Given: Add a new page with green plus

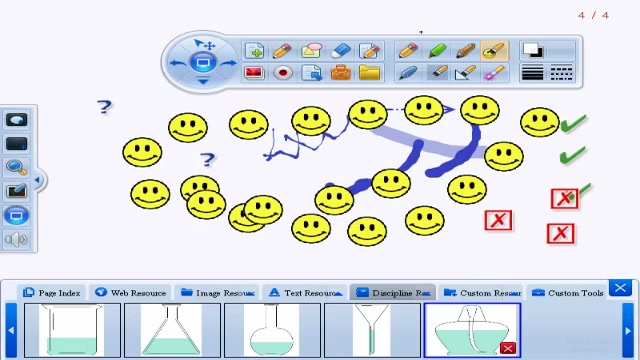Looking at the screenshot, I should coord(255,51).
